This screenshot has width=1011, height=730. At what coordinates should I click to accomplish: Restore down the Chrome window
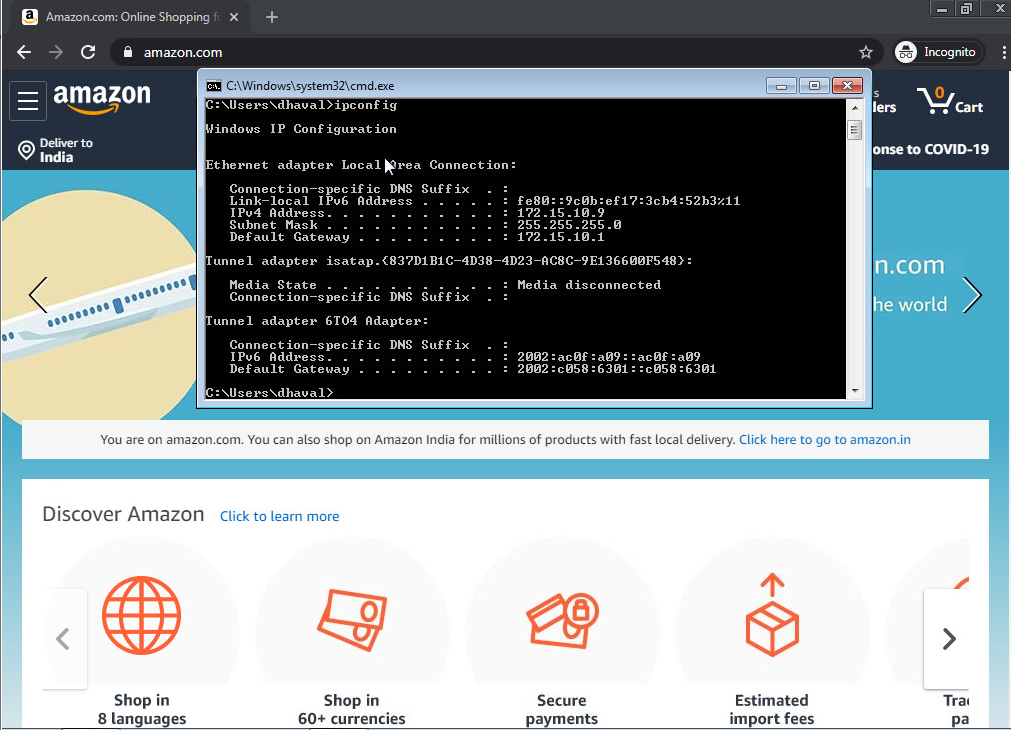pos(966,8)
